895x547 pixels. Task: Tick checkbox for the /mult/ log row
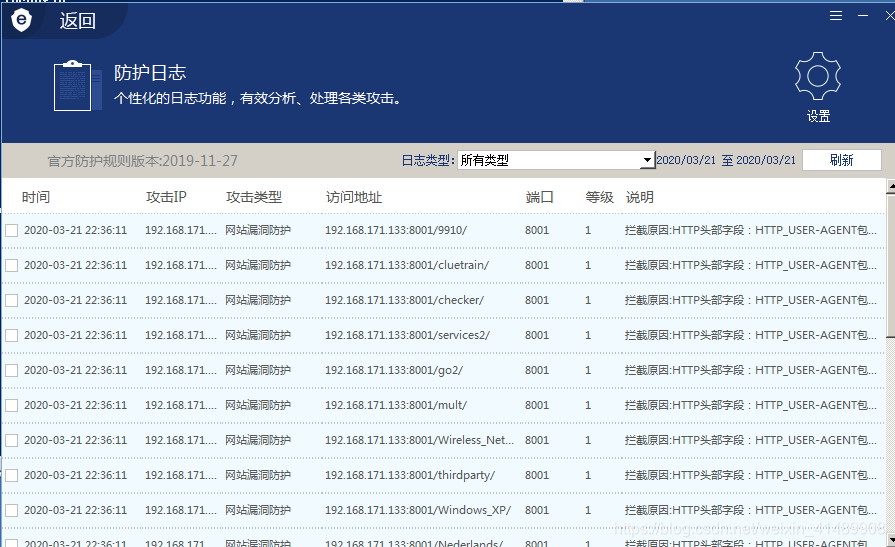(x=11, y=405)
